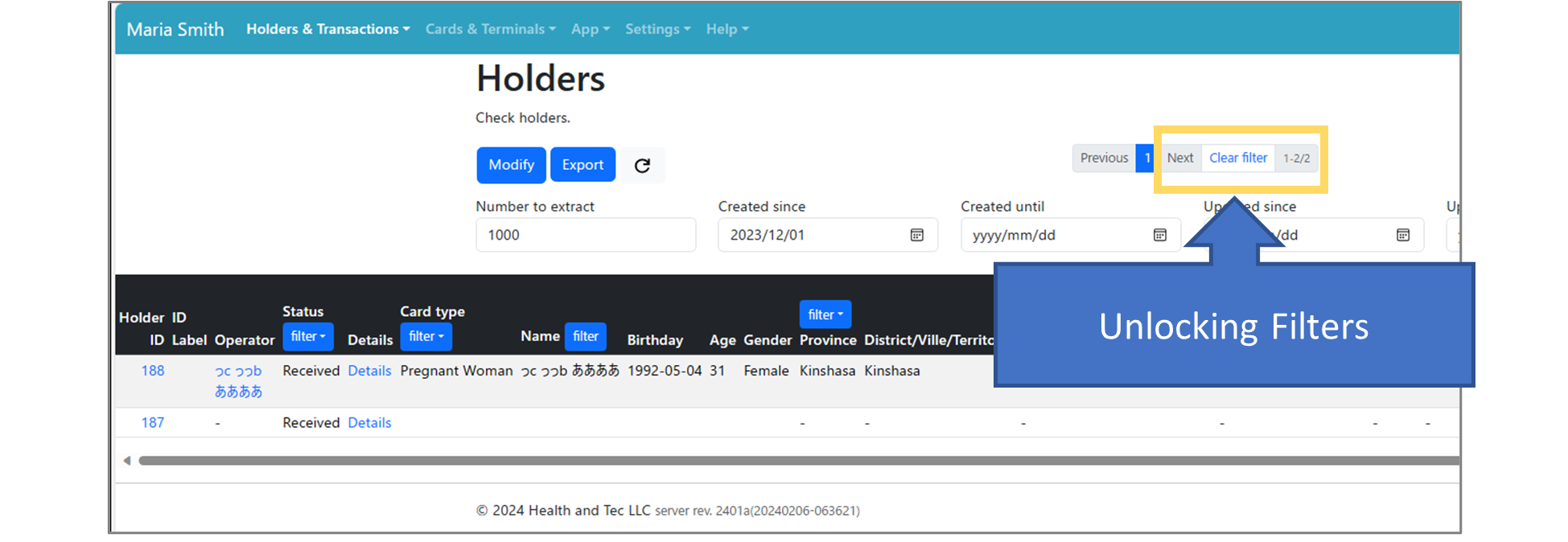Screen dimensions: 1568x542
Task: Open calendar picker for Updated since
Action: (x=1402, y=235)
